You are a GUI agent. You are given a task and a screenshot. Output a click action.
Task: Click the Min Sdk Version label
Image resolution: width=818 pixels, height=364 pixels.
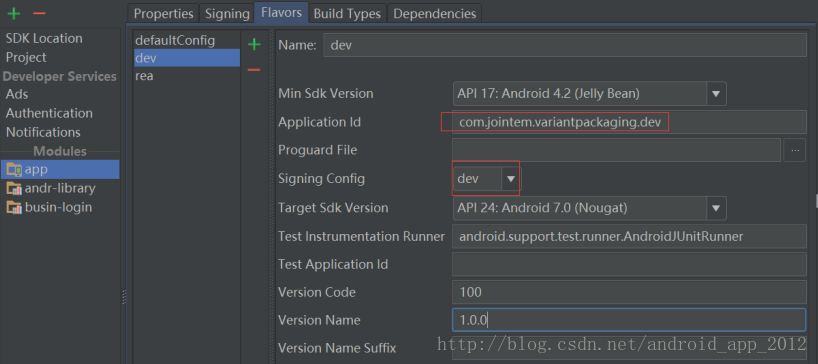[x=326, y=94]
